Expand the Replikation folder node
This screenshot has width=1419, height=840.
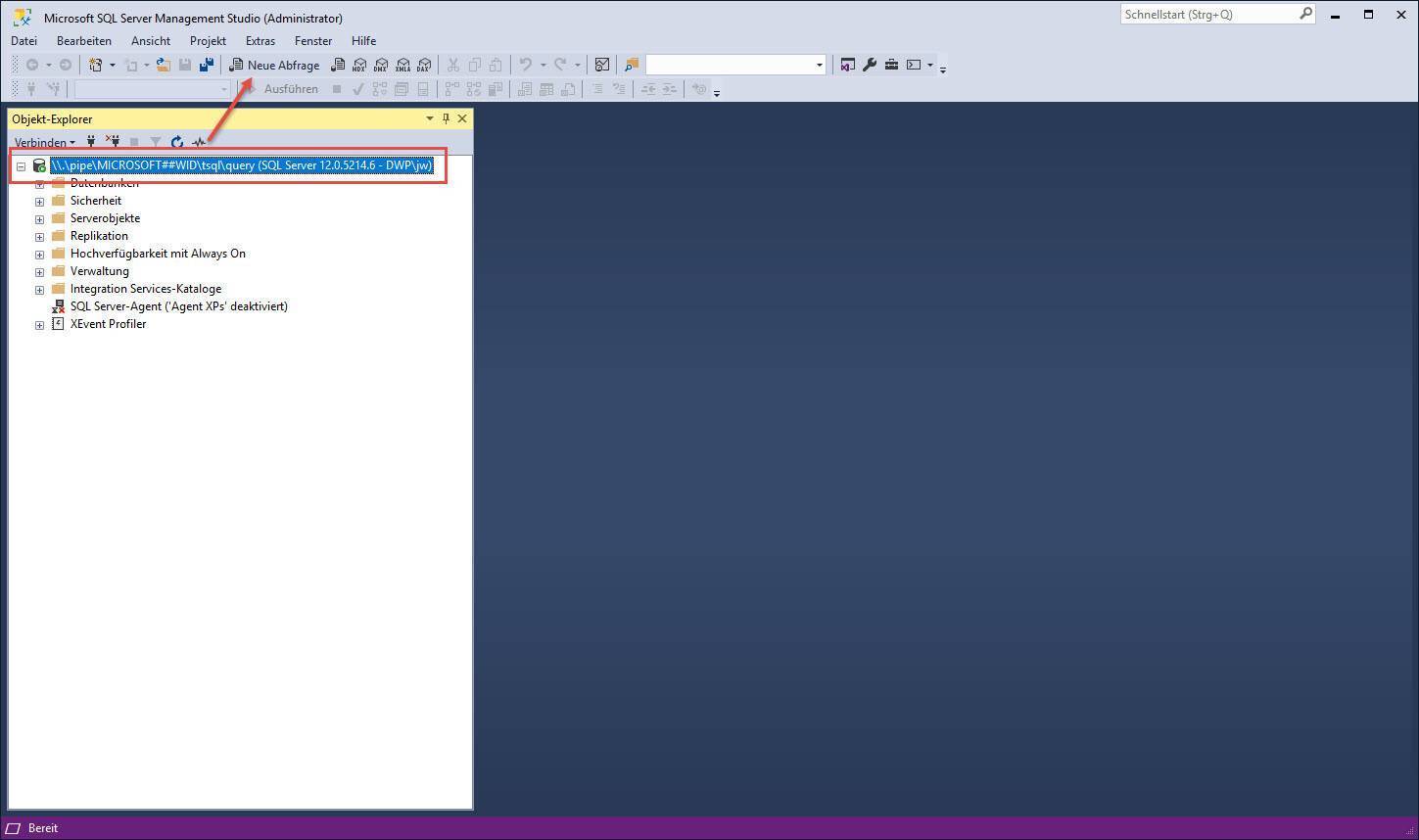40,237
